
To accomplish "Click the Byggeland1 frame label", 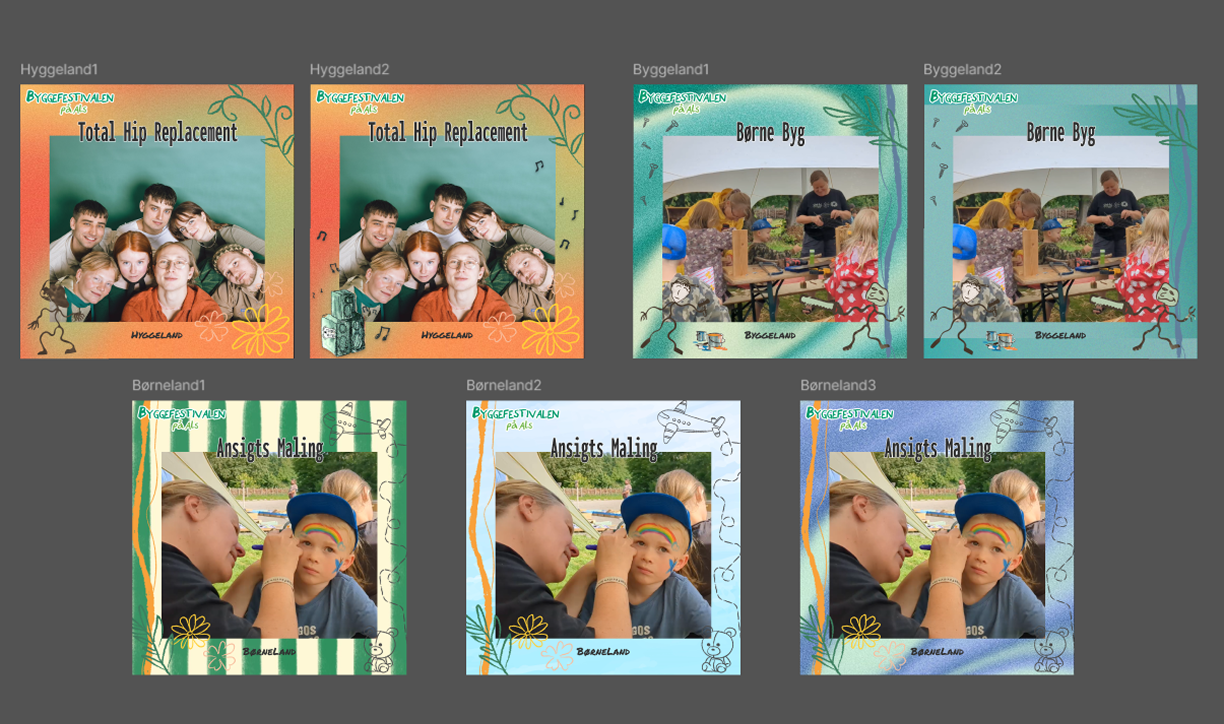I will 670,70.
